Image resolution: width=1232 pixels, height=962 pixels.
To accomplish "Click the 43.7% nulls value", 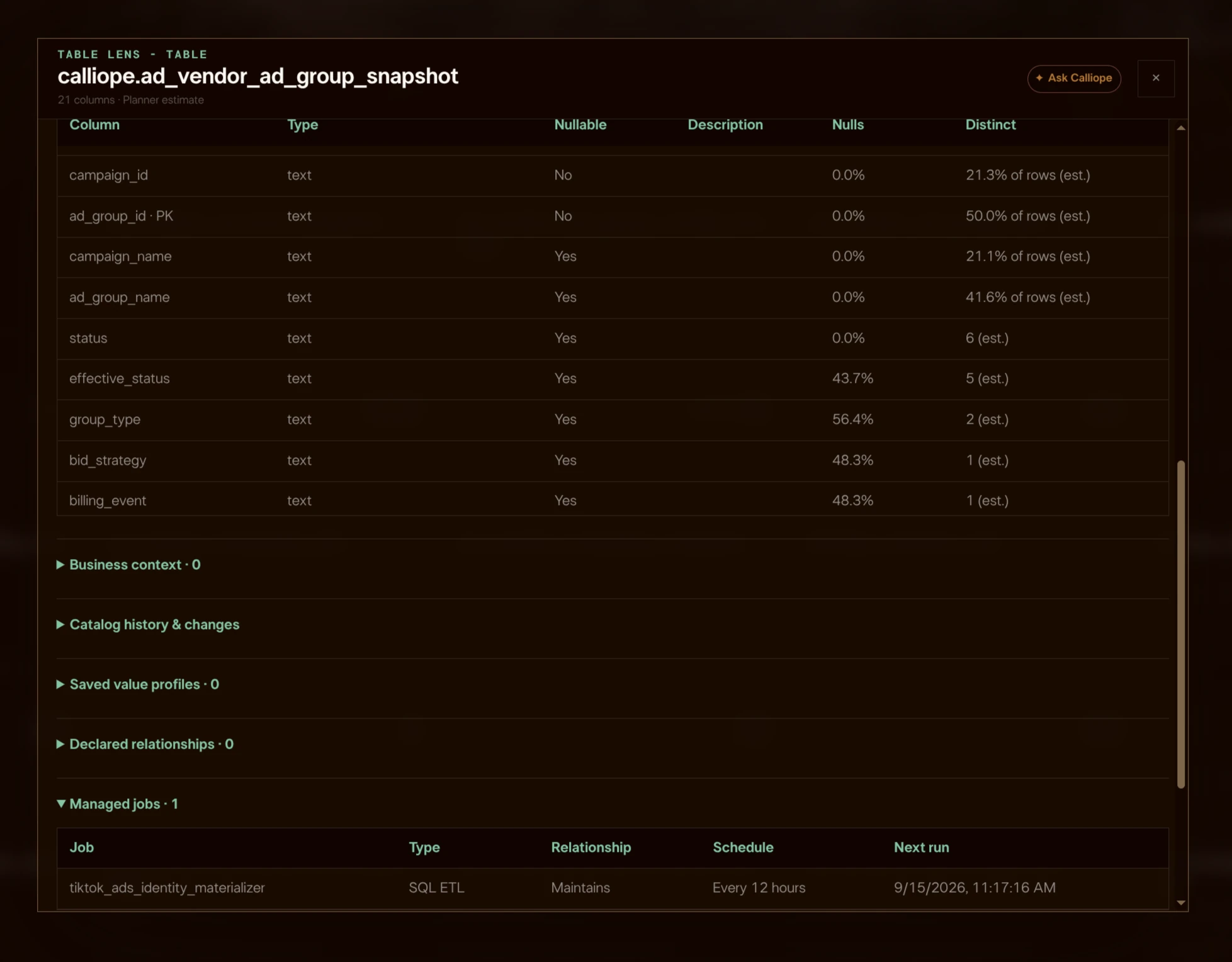I will coord(852,378).
